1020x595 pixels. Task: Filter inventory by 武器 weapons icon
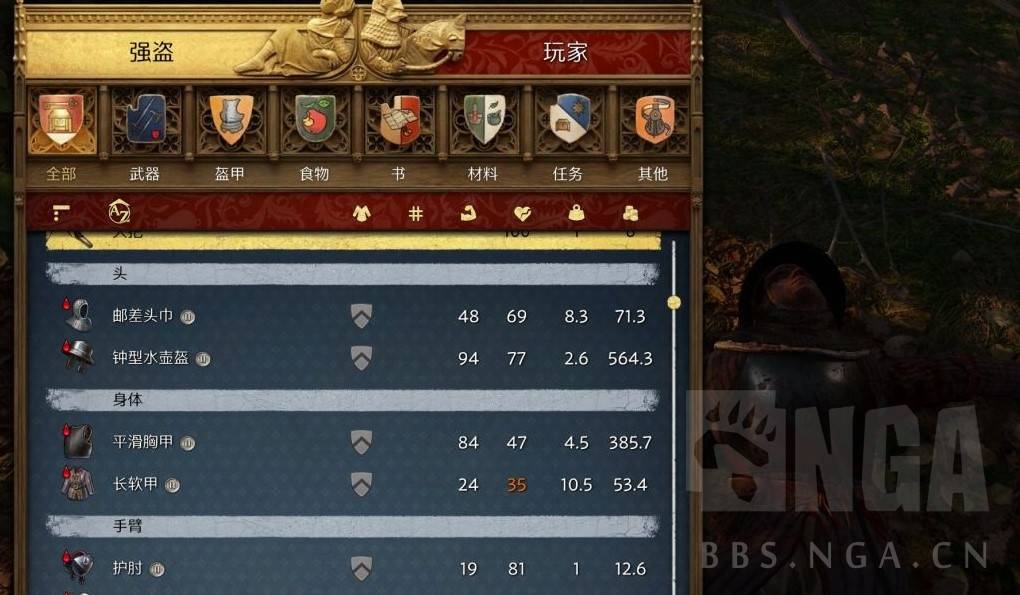146,120
